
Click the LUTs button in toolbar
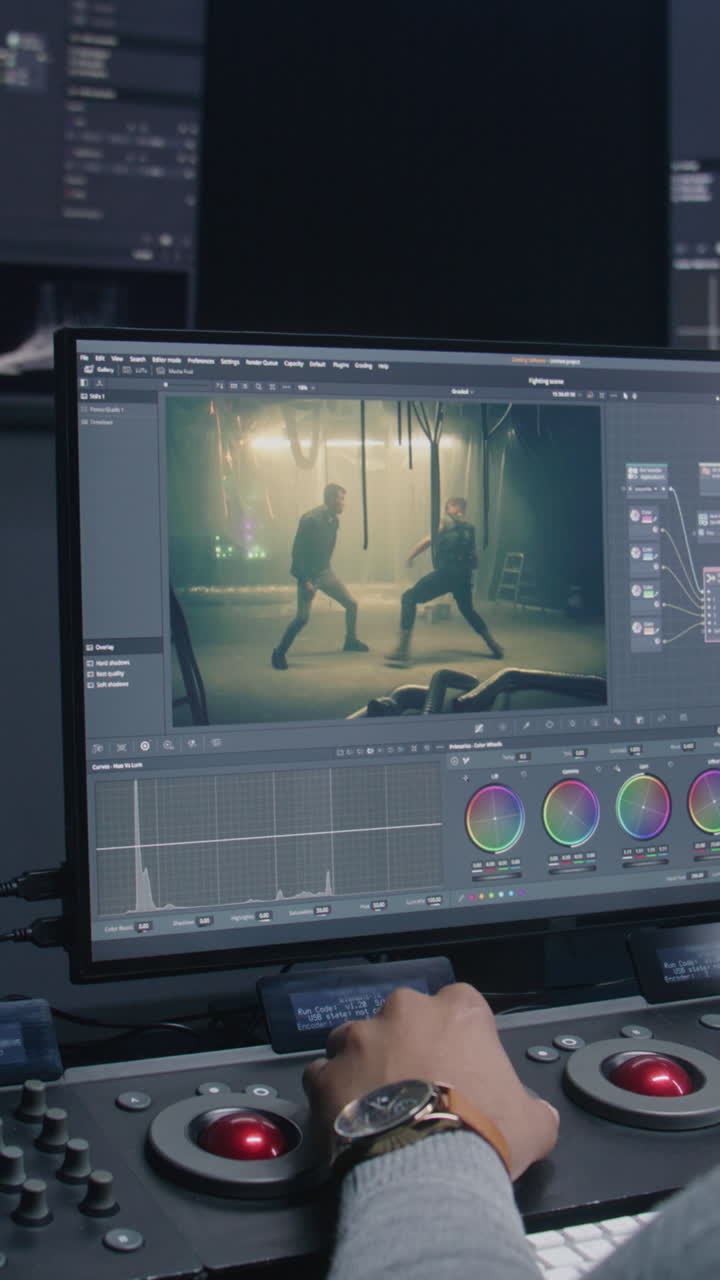(137, 371)
